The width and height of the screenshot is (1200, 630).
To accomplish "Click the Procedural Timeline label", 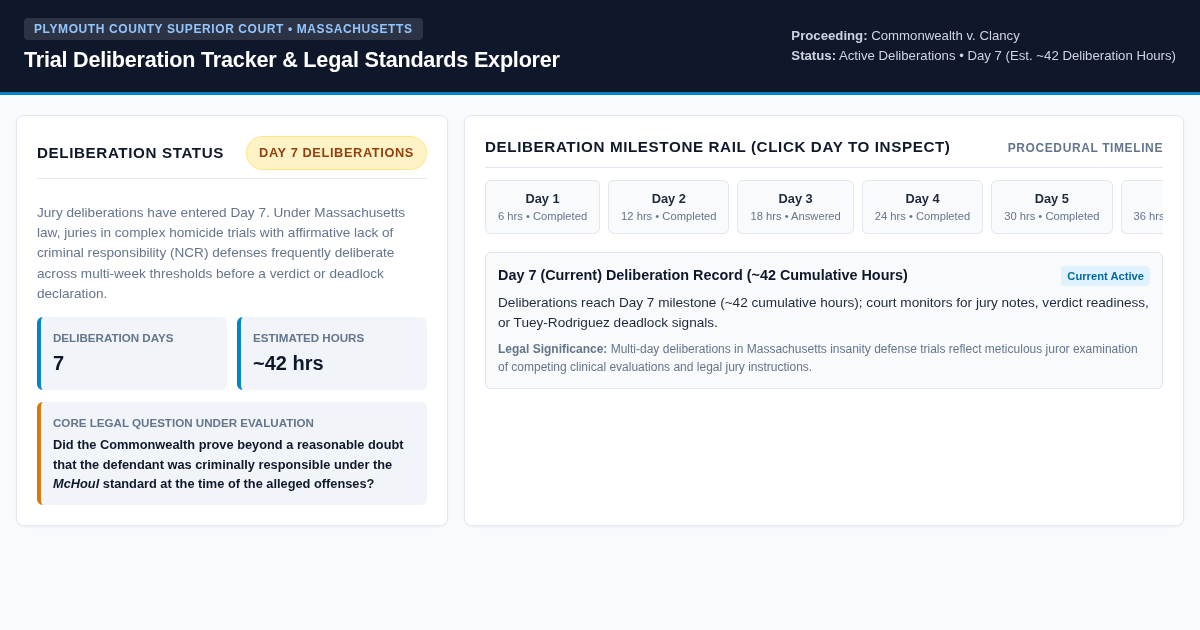I will tap(1085, 148).
